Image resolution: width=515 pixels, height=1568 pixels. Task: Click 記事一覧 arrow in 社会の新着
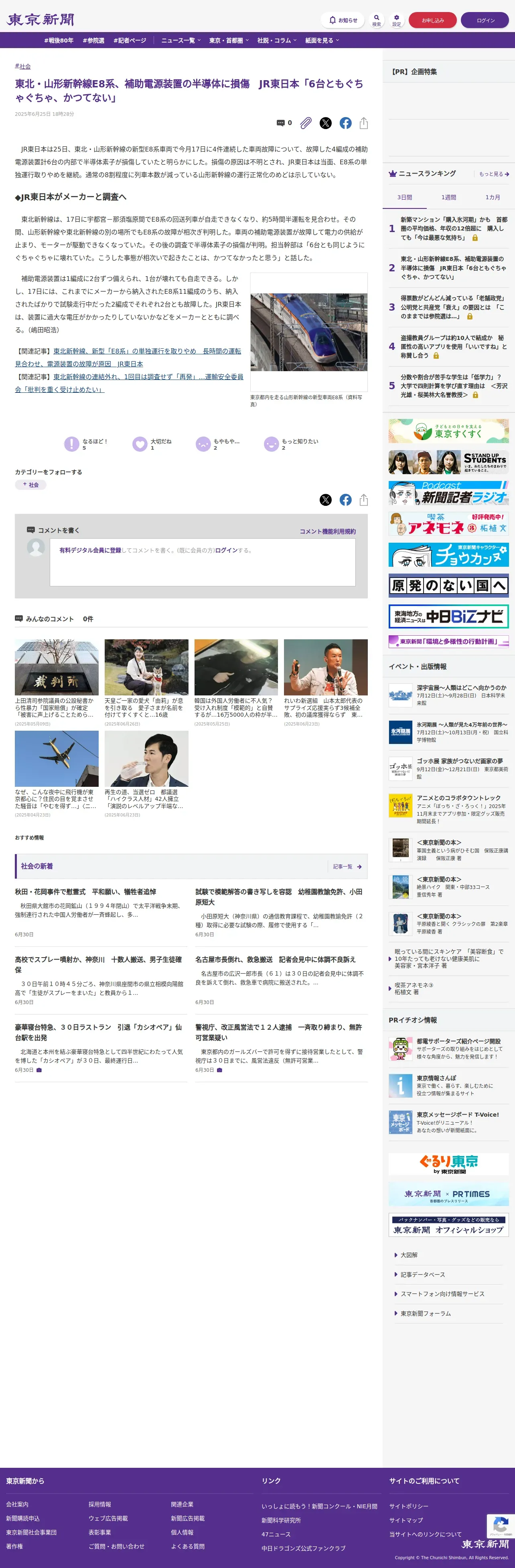(x=347, y=866)
